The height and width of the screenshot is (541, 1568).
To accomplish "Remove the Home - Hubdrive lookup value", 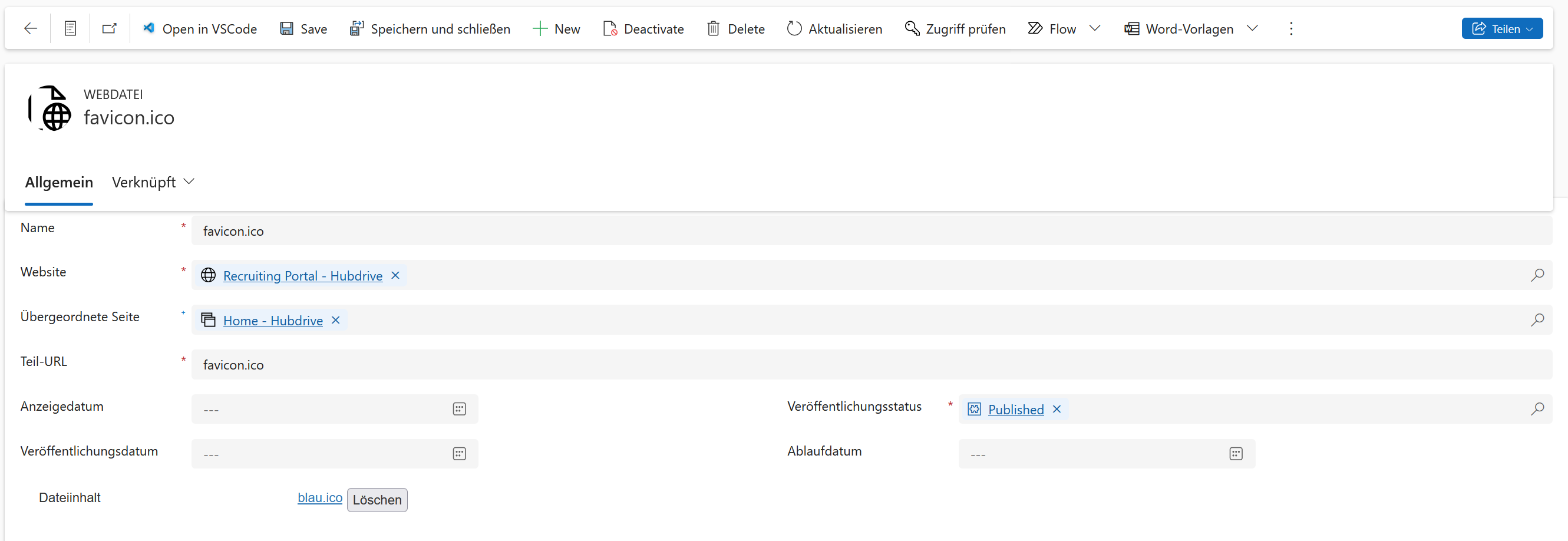I will tap(335, 320).
